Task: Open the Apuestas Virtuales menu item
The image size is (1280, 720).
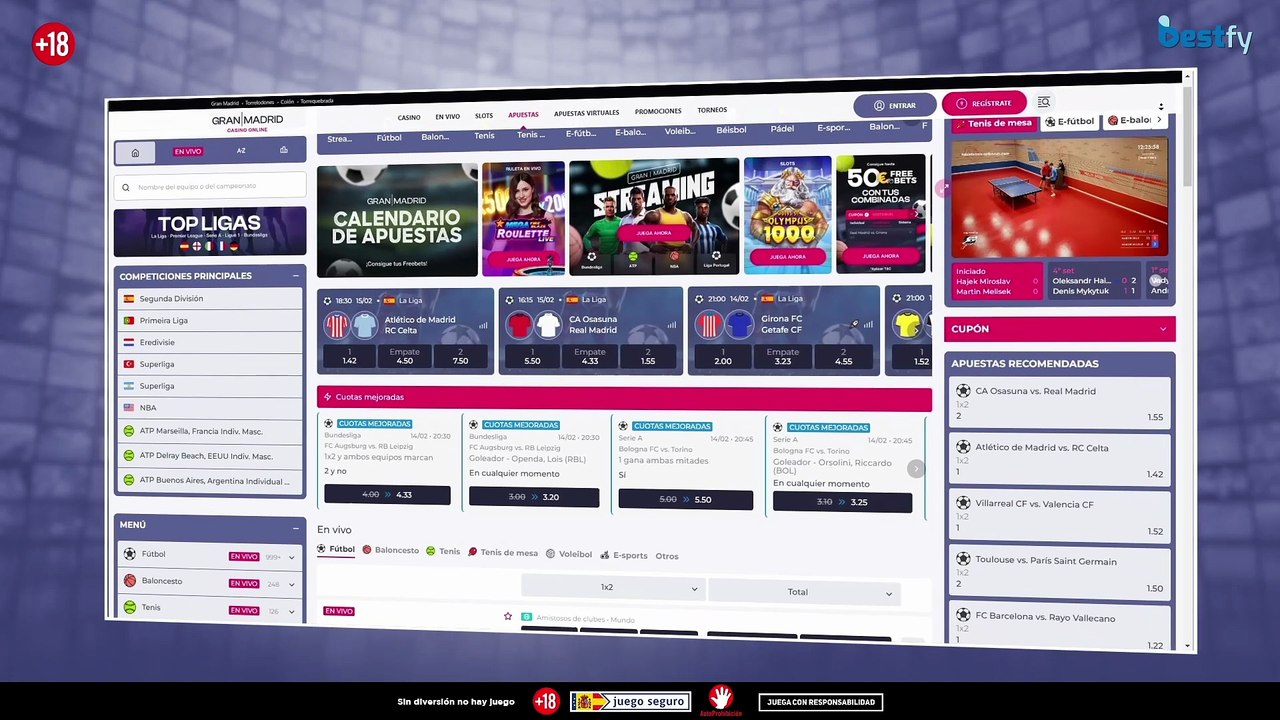Action: click(586, 113)
